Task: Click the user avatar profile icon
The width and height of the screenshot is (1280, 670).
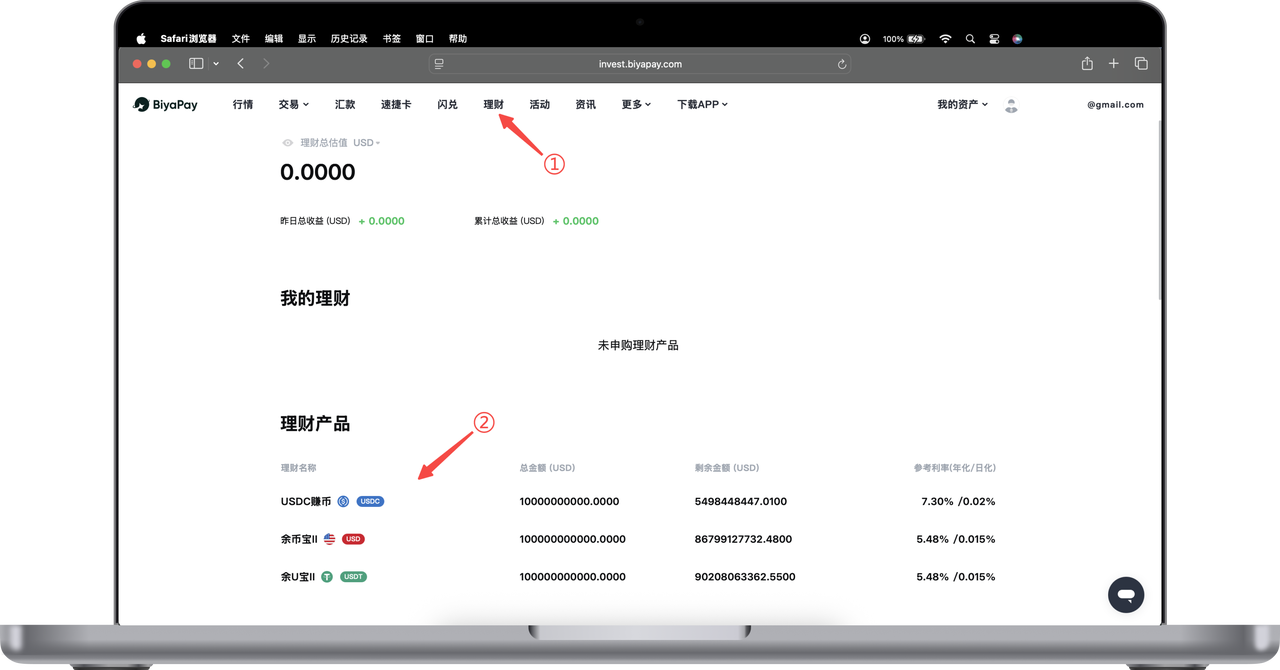Action: tap(1011, 105)
